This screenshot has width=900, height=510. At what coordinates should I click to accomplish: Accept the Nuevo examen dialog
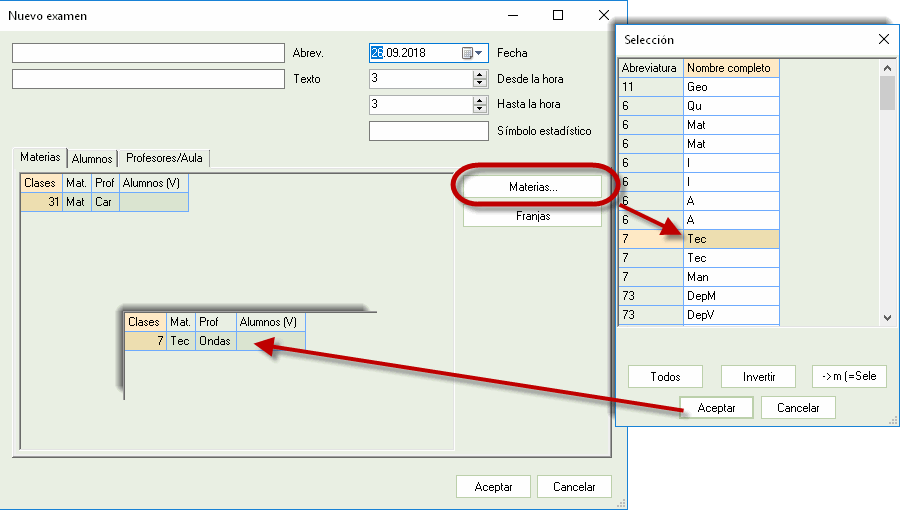pyautogui.click(x=493, y=487)
